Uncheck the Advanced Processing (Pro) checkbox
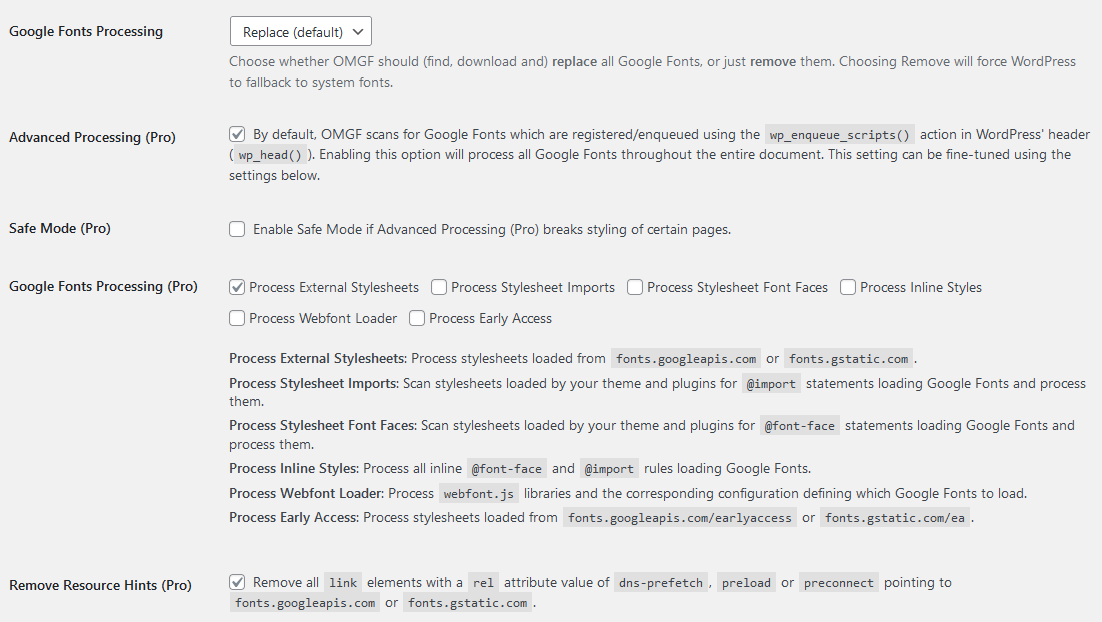 (x=237, y=134)
